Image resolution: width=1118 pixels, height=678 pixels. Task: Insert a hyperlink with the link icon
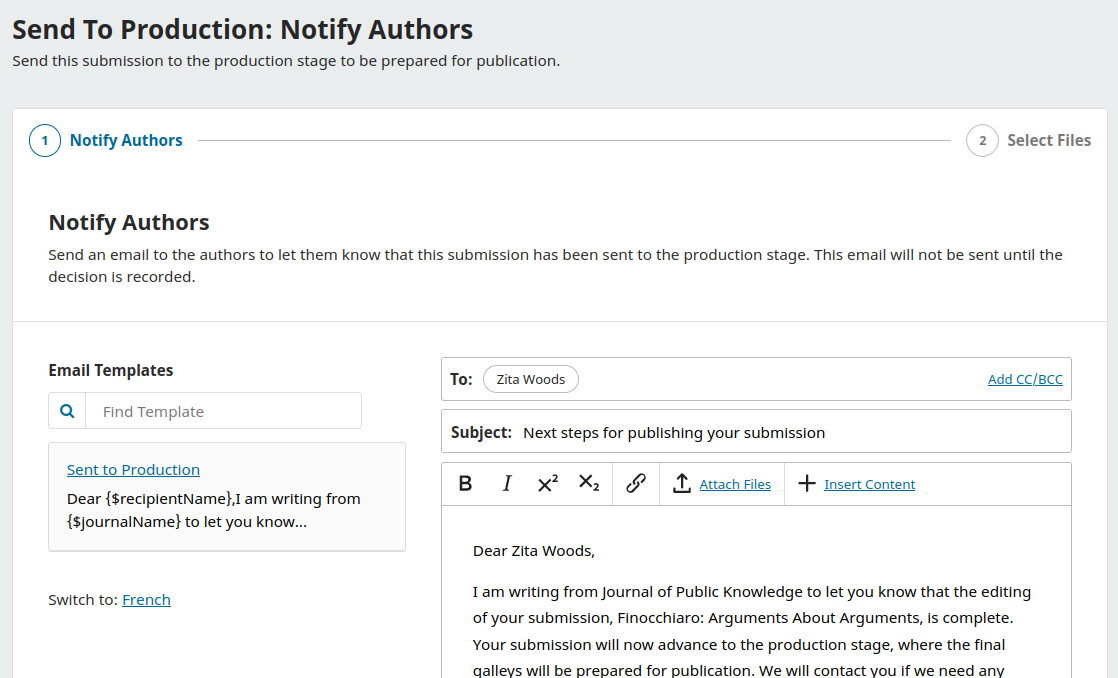pyautogui.click(x=635, y=484)
